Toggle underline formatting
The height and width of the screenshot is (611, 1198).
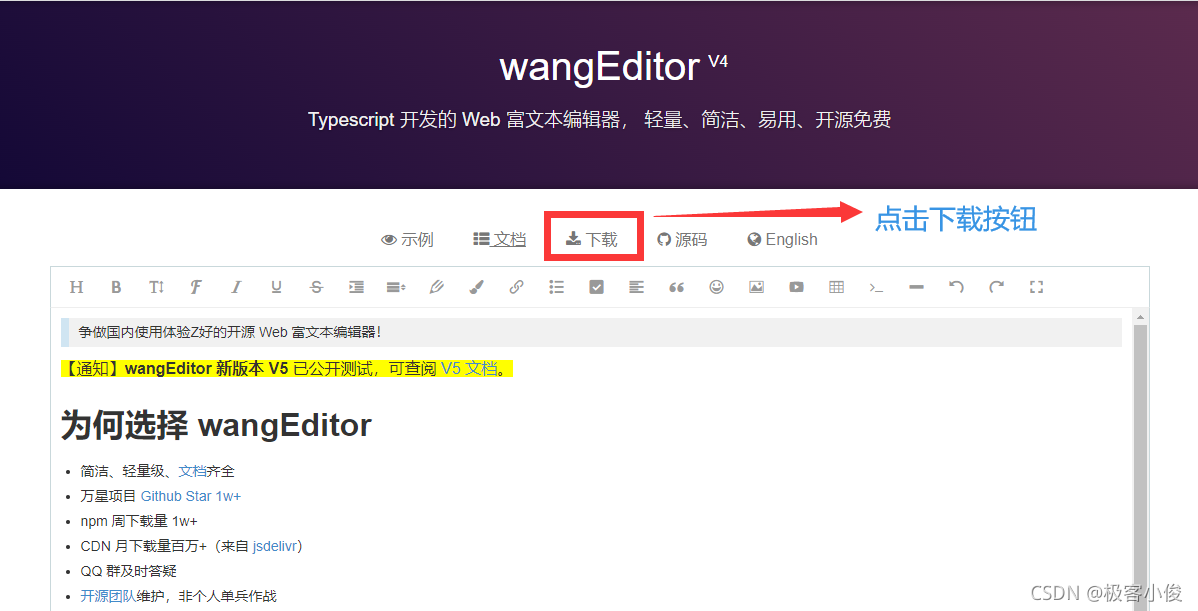coord(276,287)
